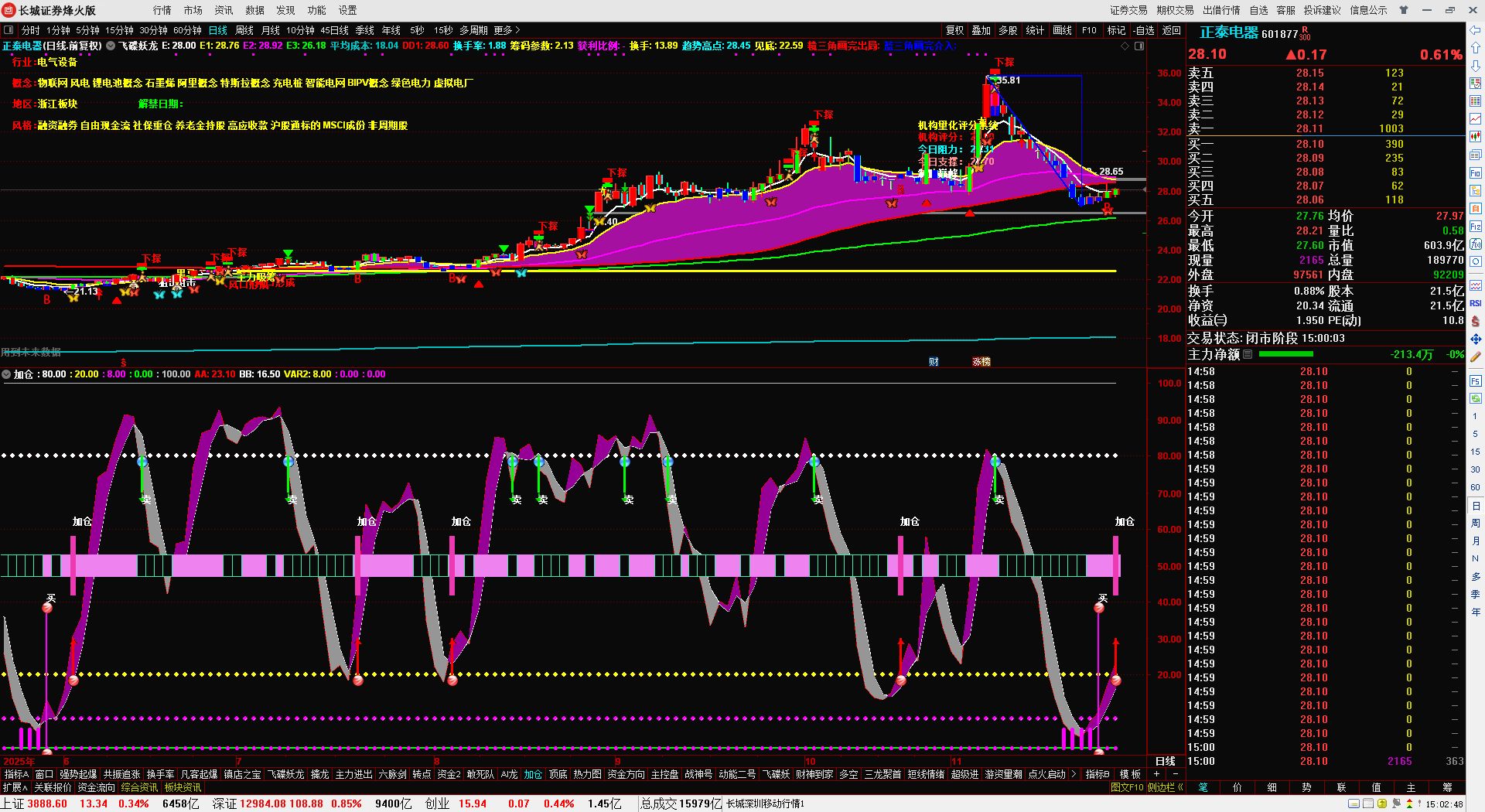The height and width of the screenshot is (812, 1485).
Task: Click the green refresh icon in sidebar
Action: tap(1476, 398)
